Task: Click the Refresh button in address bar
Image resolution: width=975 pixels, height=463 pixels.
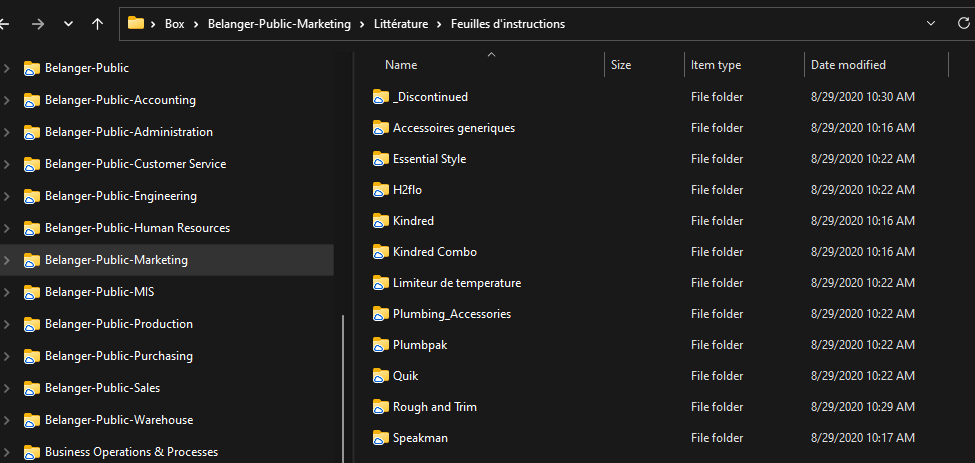Action: click(964, 24)
